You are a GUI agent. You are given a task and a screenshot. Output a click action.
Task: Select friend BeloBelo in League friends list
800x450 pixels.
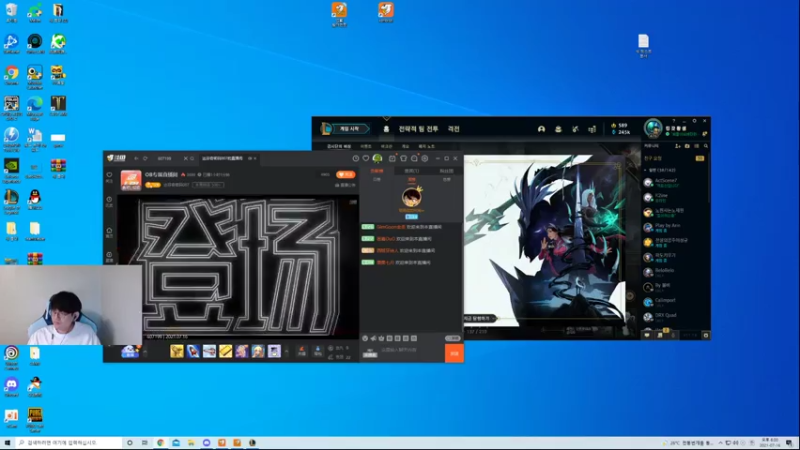point(674,272)
